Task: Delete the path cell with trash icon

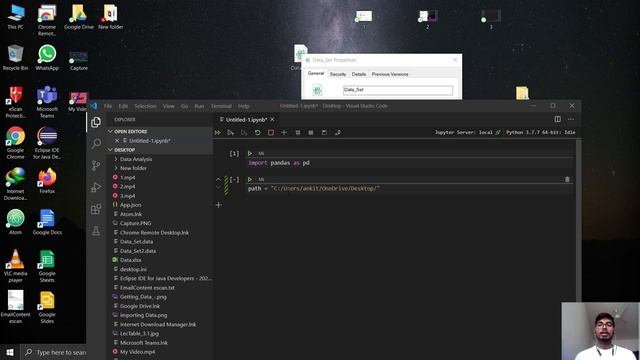Action: coord(567,179)
